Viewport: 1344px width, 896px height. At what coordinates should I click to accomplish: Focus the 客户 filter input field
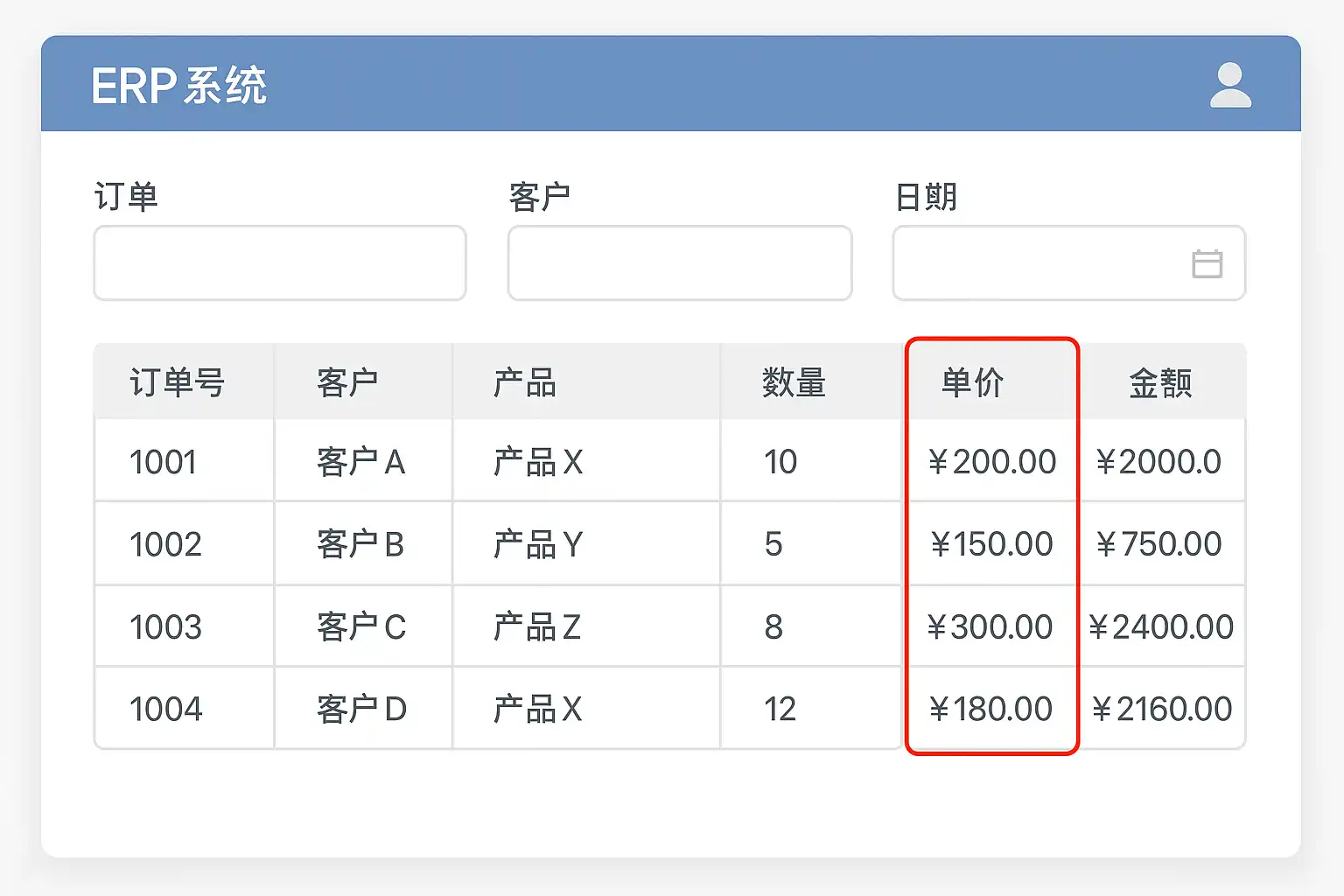[679, 263]
